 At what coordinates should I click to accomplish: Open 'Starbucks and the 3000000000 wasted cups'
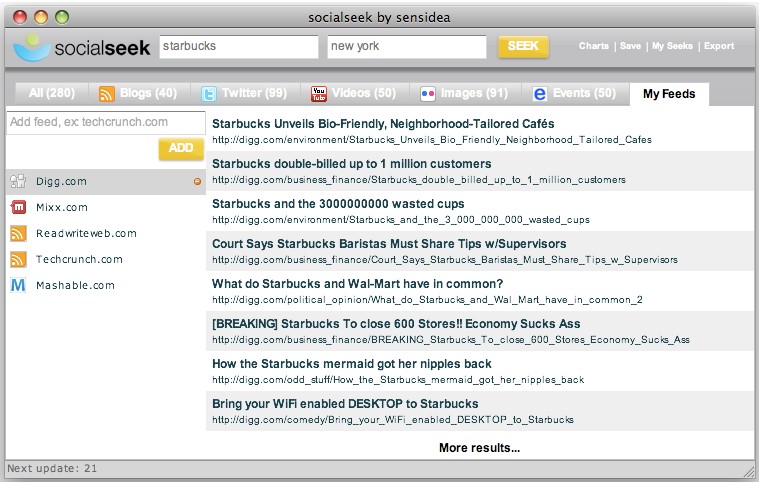click(338, 204)
